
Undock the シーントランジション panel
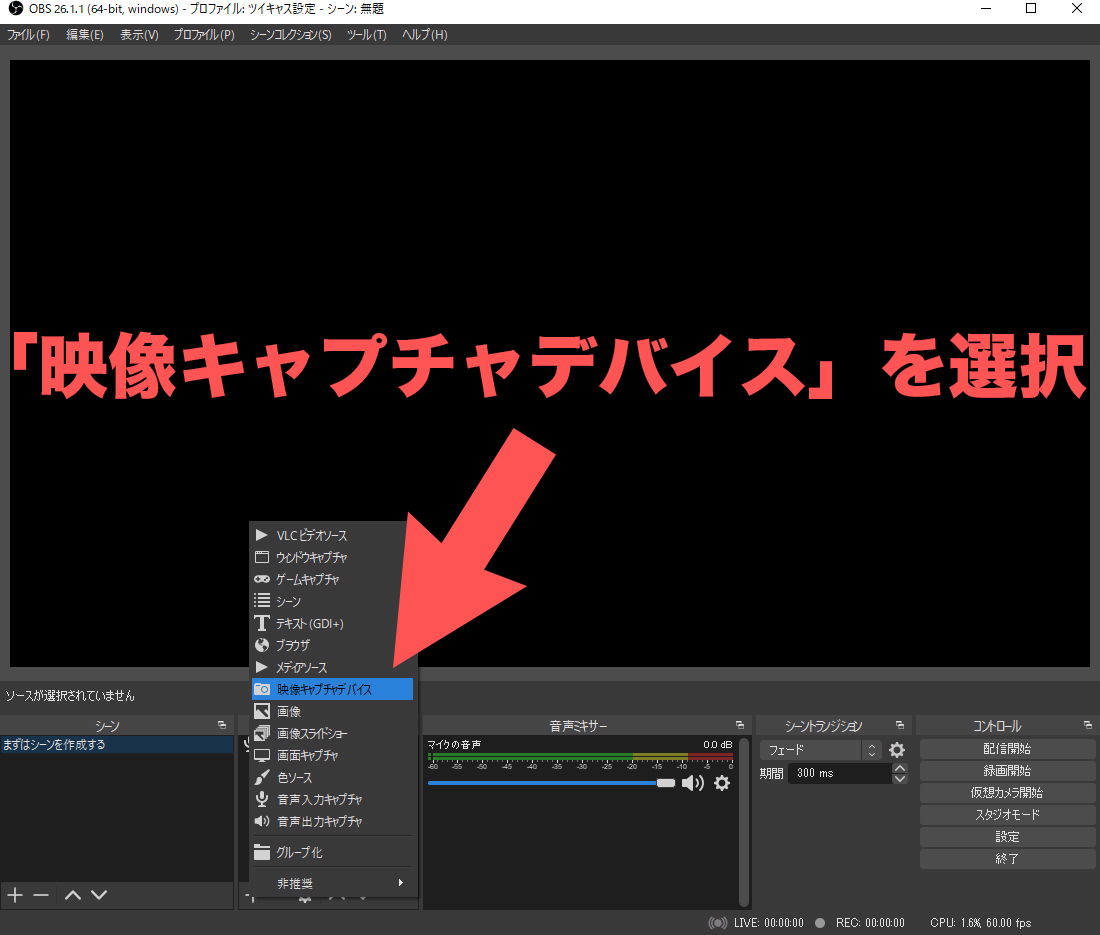[x=900, y=725]
